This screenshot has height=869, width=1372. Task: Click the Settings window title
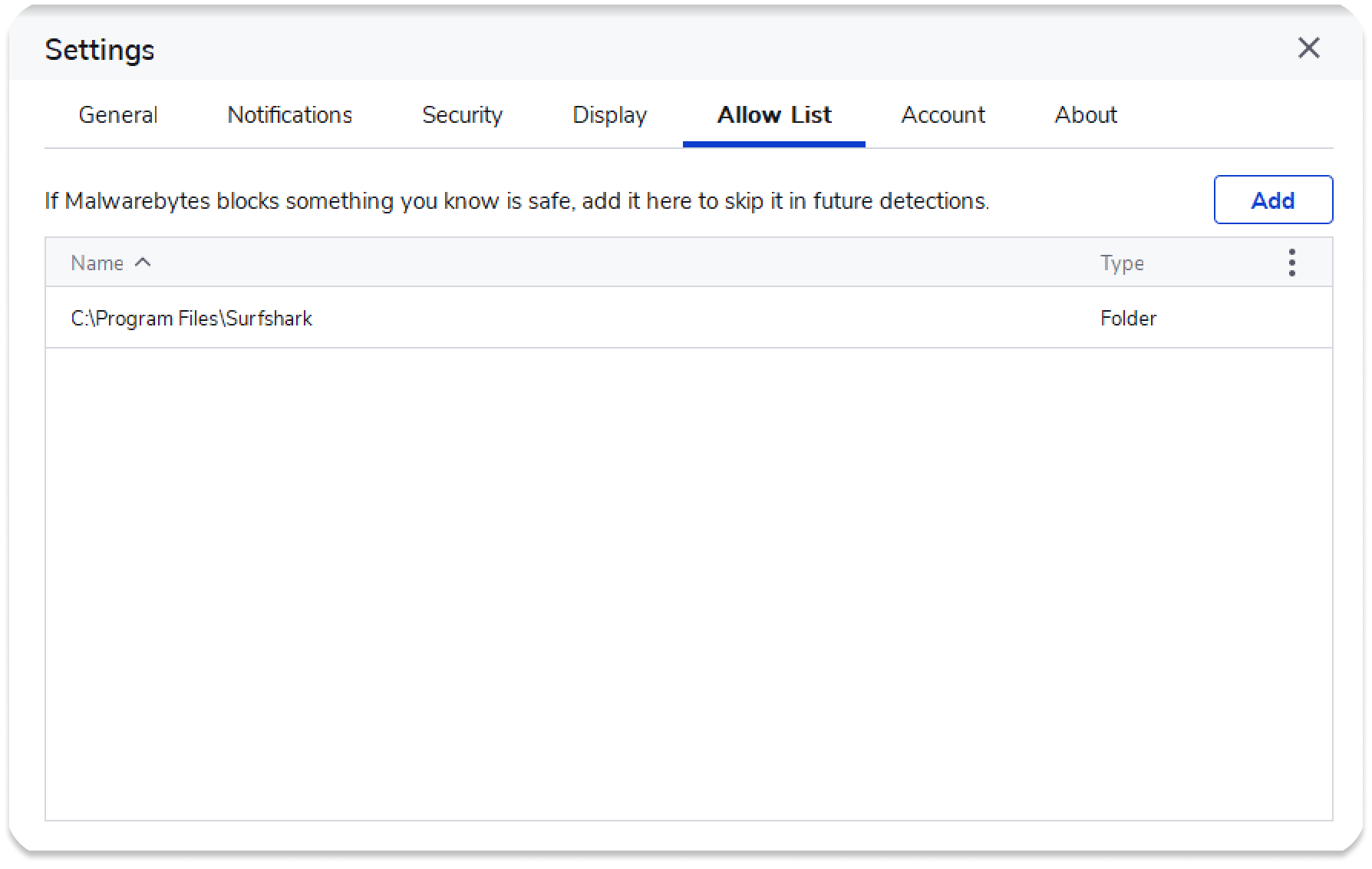(100, 50)
